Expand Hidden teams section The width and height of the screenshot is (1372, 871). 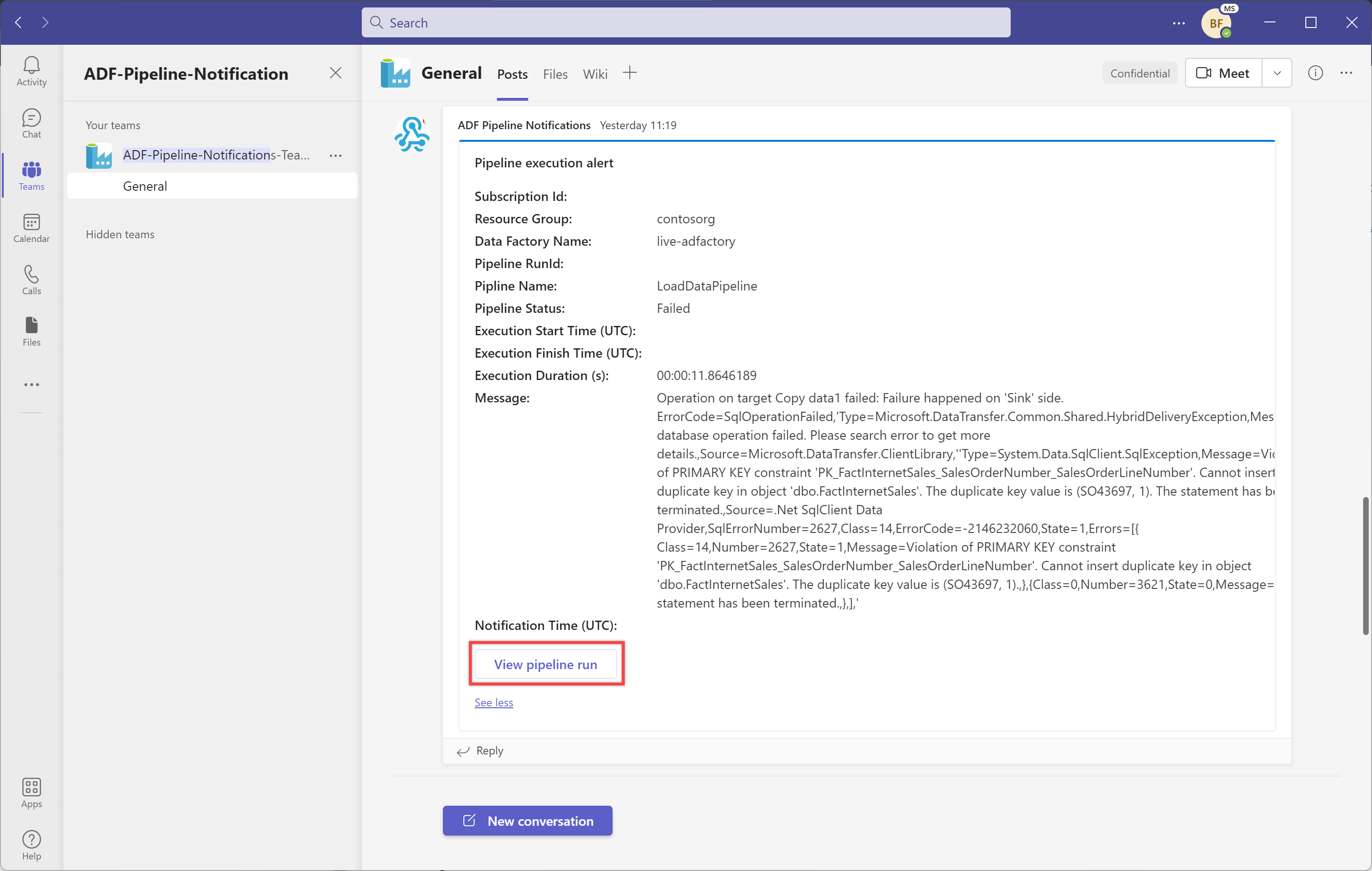point(120,234)
